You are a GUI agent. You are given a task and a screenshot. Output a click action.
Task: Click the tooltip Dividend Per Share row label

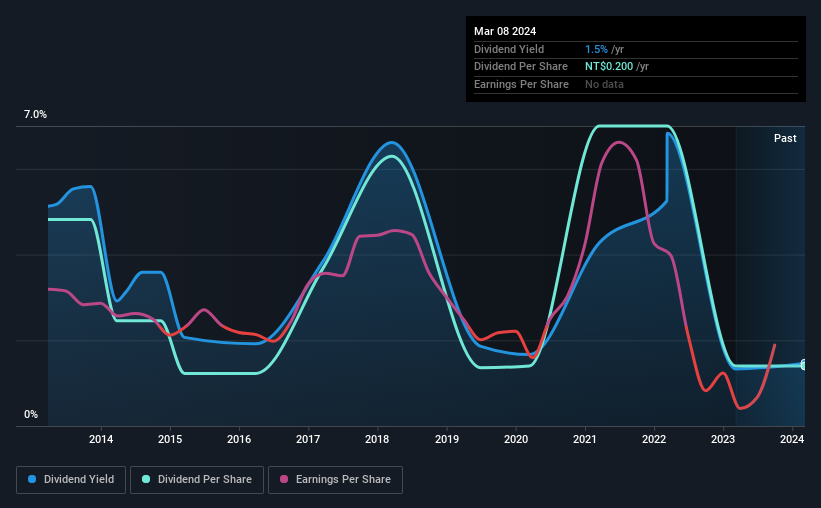click(x=520, y=67)
